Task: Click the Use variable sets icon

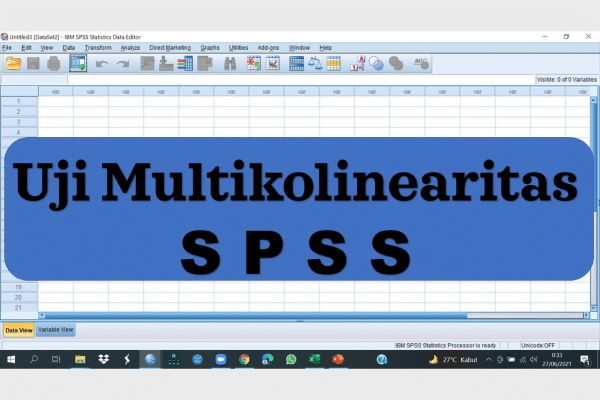Action: pos(376,64)
